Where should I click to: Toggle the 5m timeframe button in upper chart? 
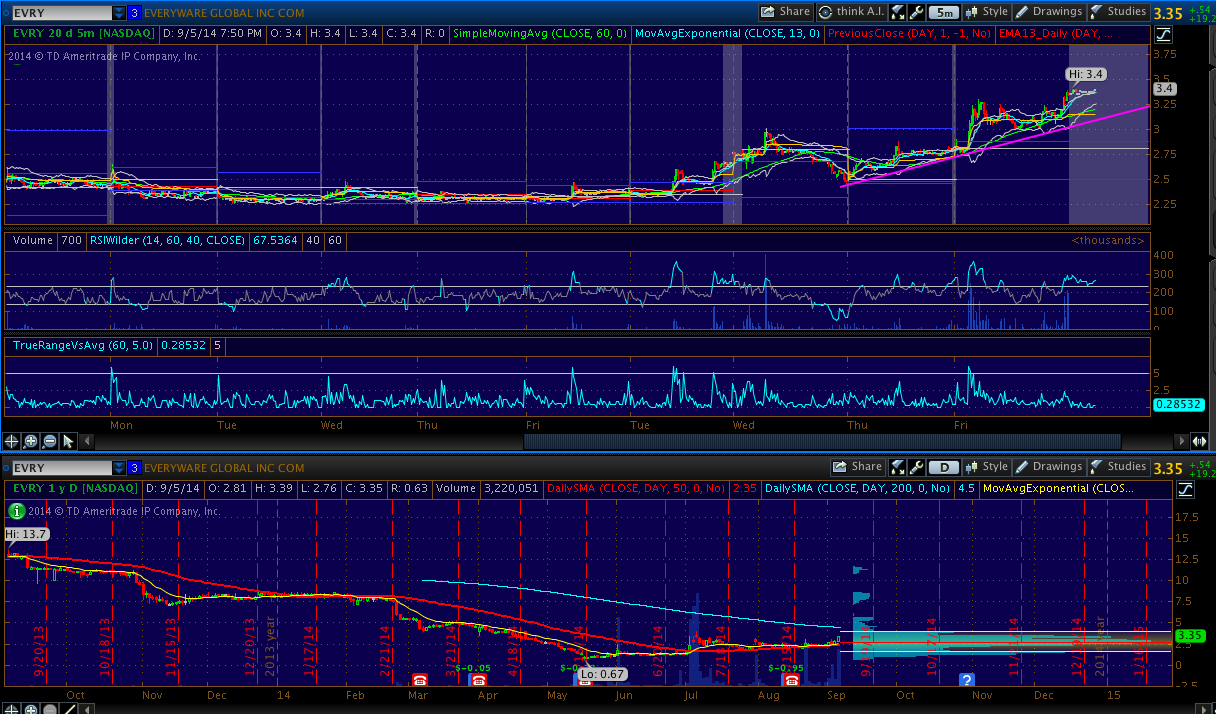(944, 13)
